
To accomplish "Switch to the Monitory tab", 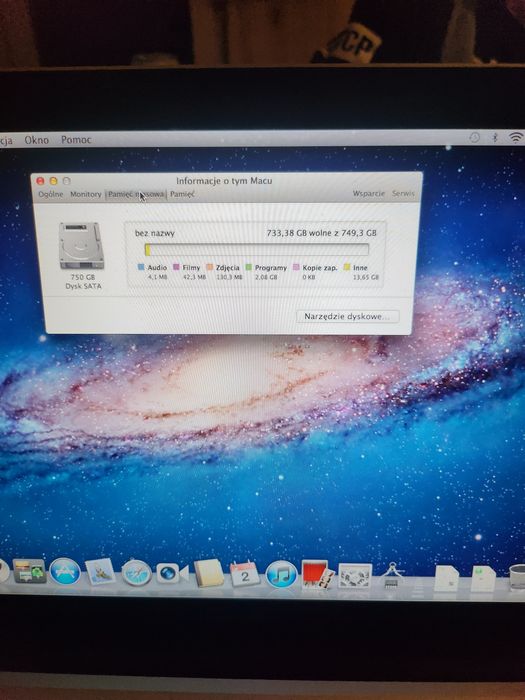I will (86, 194).
